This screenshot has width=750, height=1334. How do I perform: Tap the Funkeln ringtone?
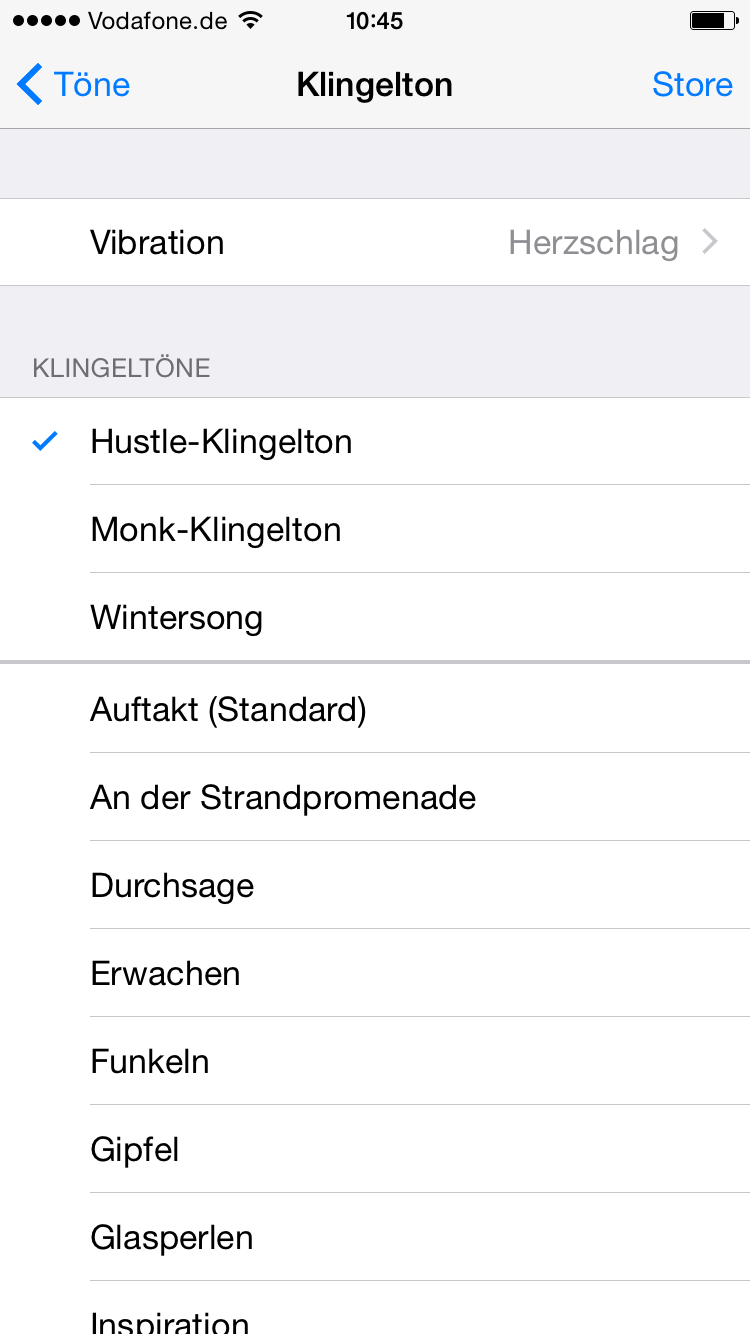pyautogui.click(x=149, y=1061)
